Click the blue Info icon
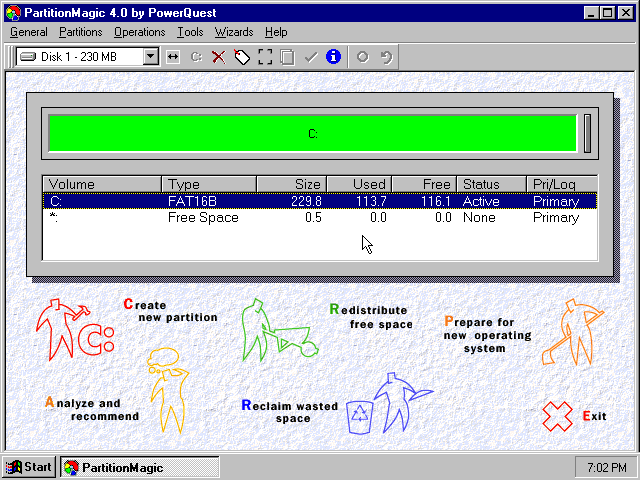Screen dimensions: 640x480 point(333,56)
